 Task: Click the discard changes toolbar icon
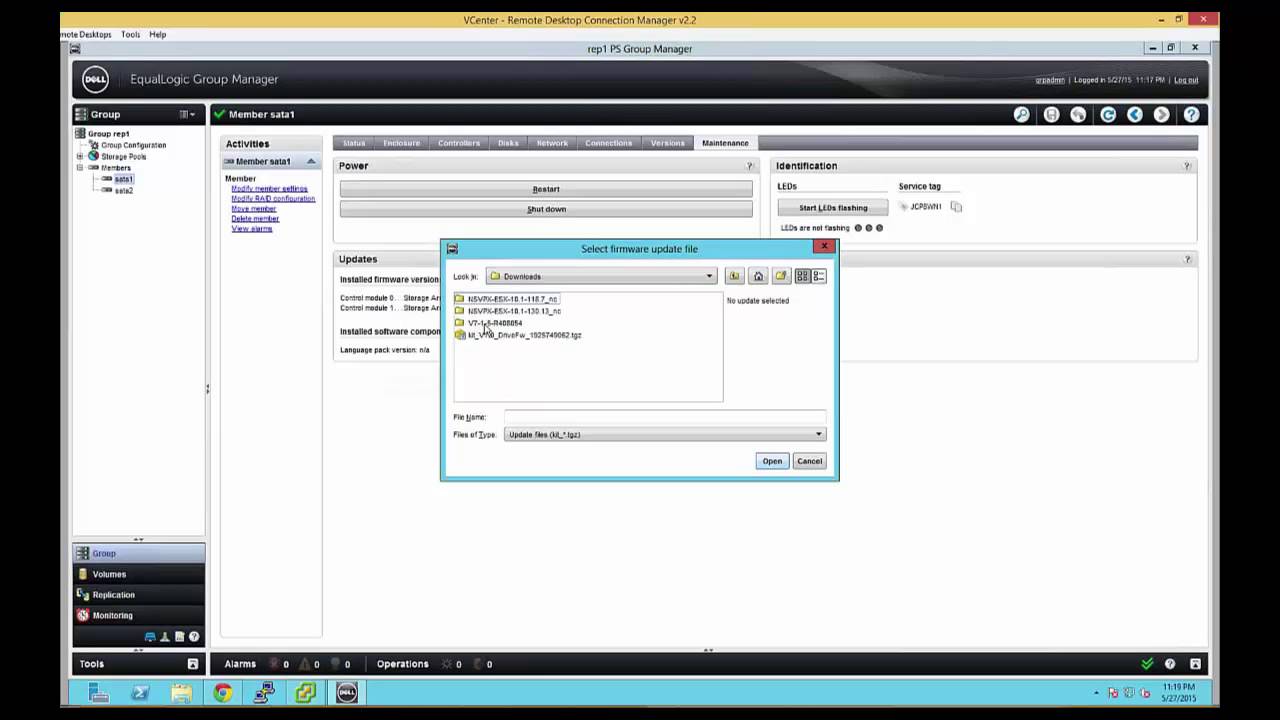pyautogui.click(x=1078, y=115)
